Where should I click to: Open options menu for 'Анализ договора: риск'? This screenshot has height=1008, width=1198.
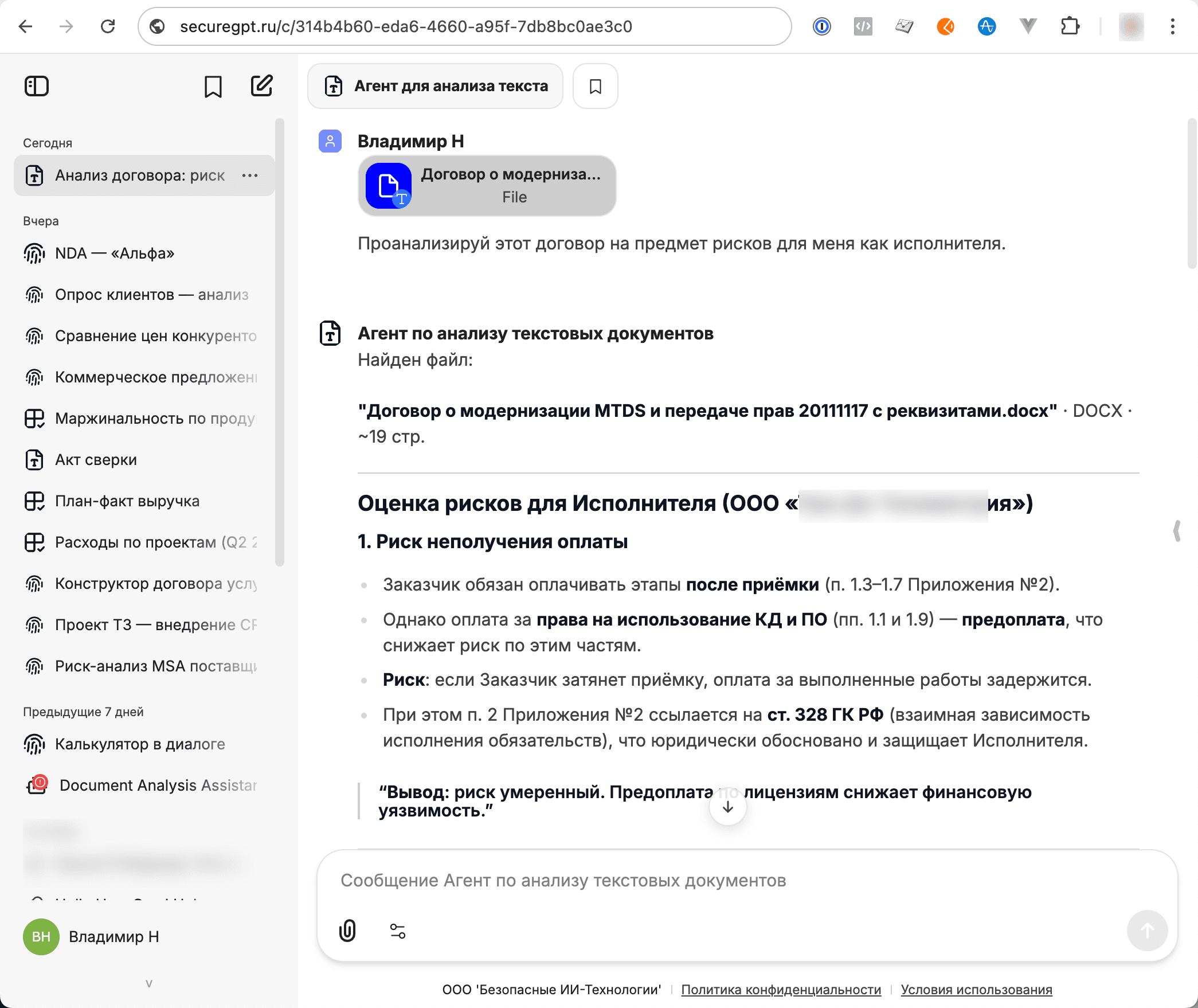(250, 175)
